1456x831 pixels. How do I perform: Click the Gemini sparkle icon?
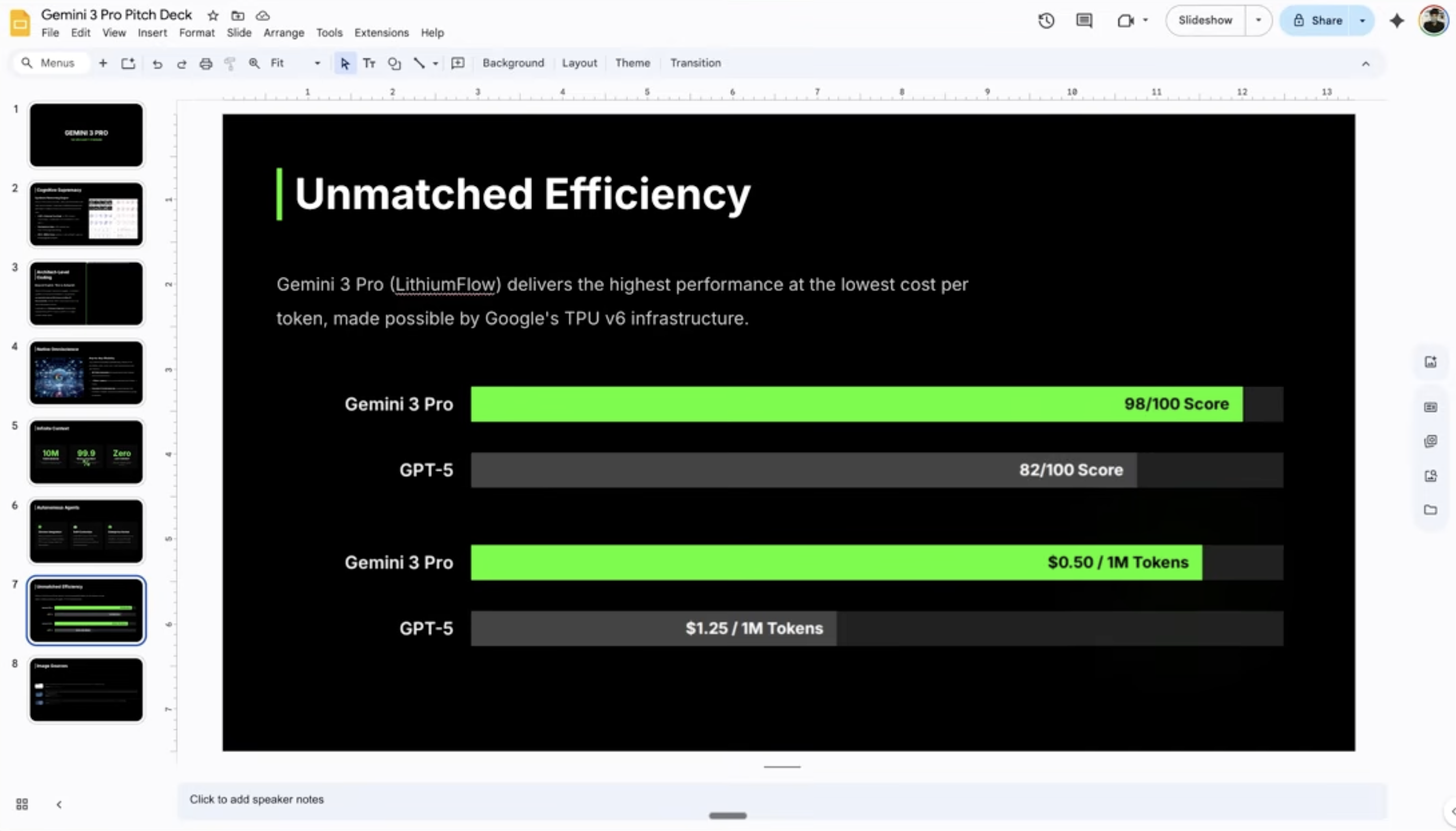[x=1397, y=21]
